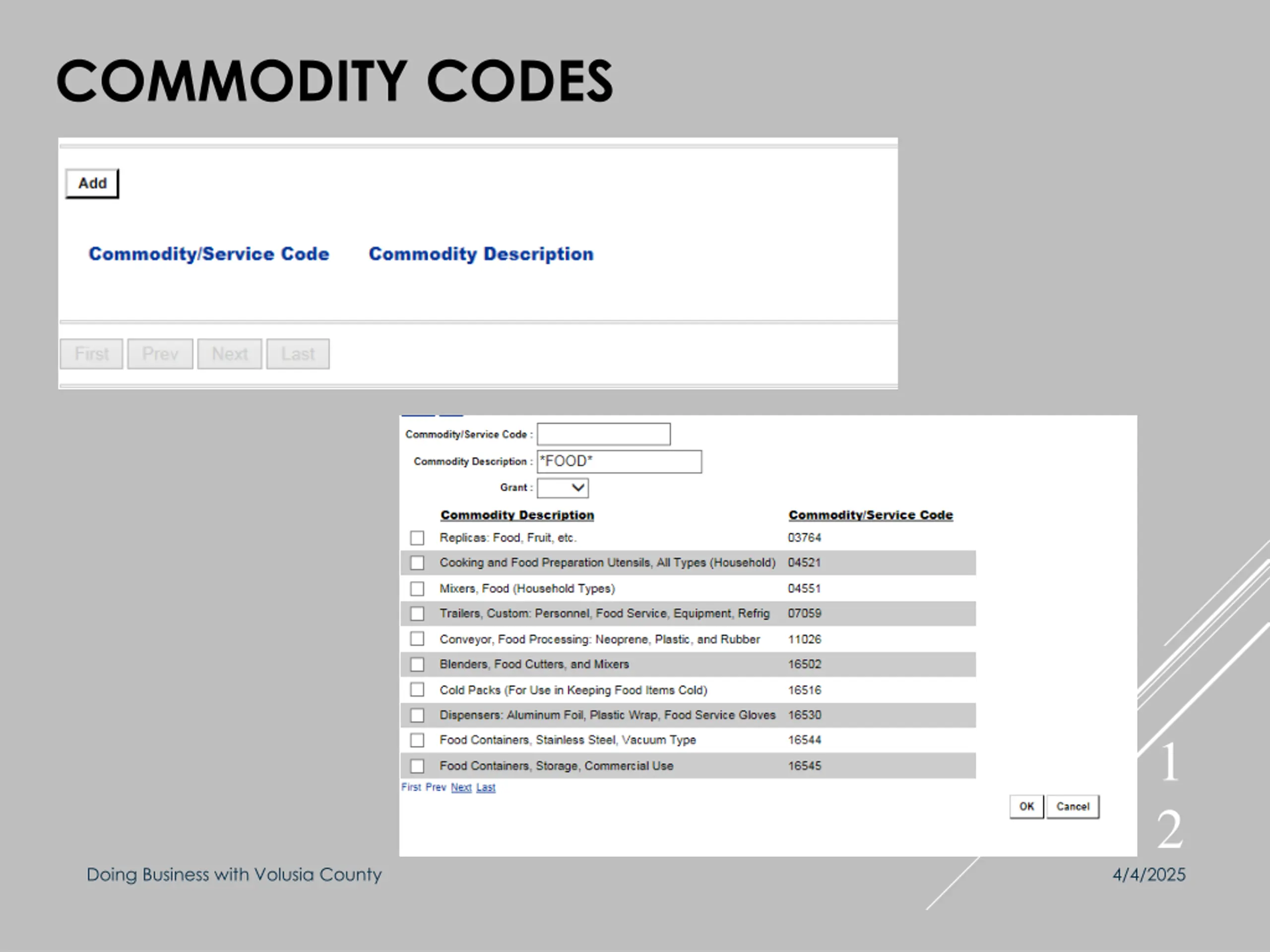
Task: Click 'Mixers, Food (Household Types)' description
Action: 527,589
